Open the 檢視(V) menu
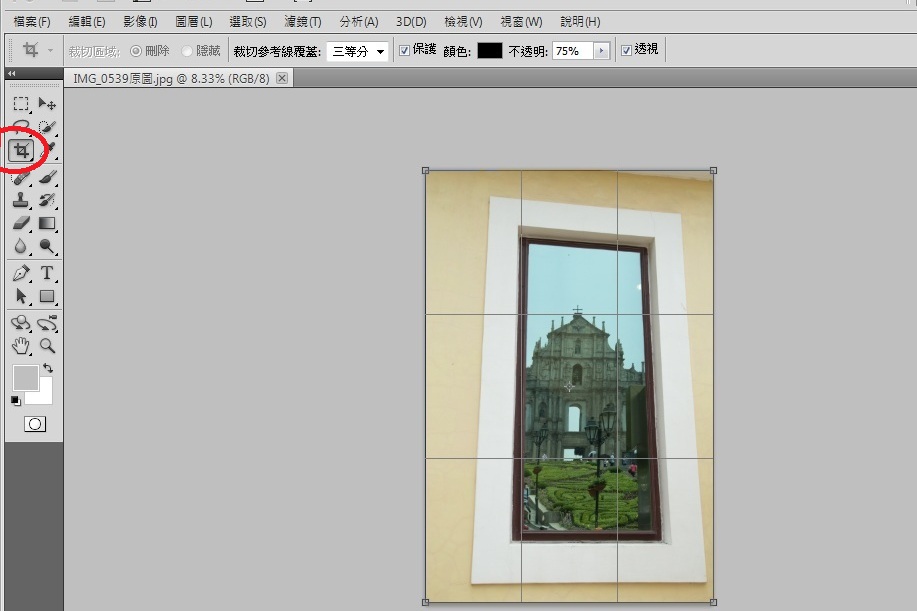 (463, 22)
